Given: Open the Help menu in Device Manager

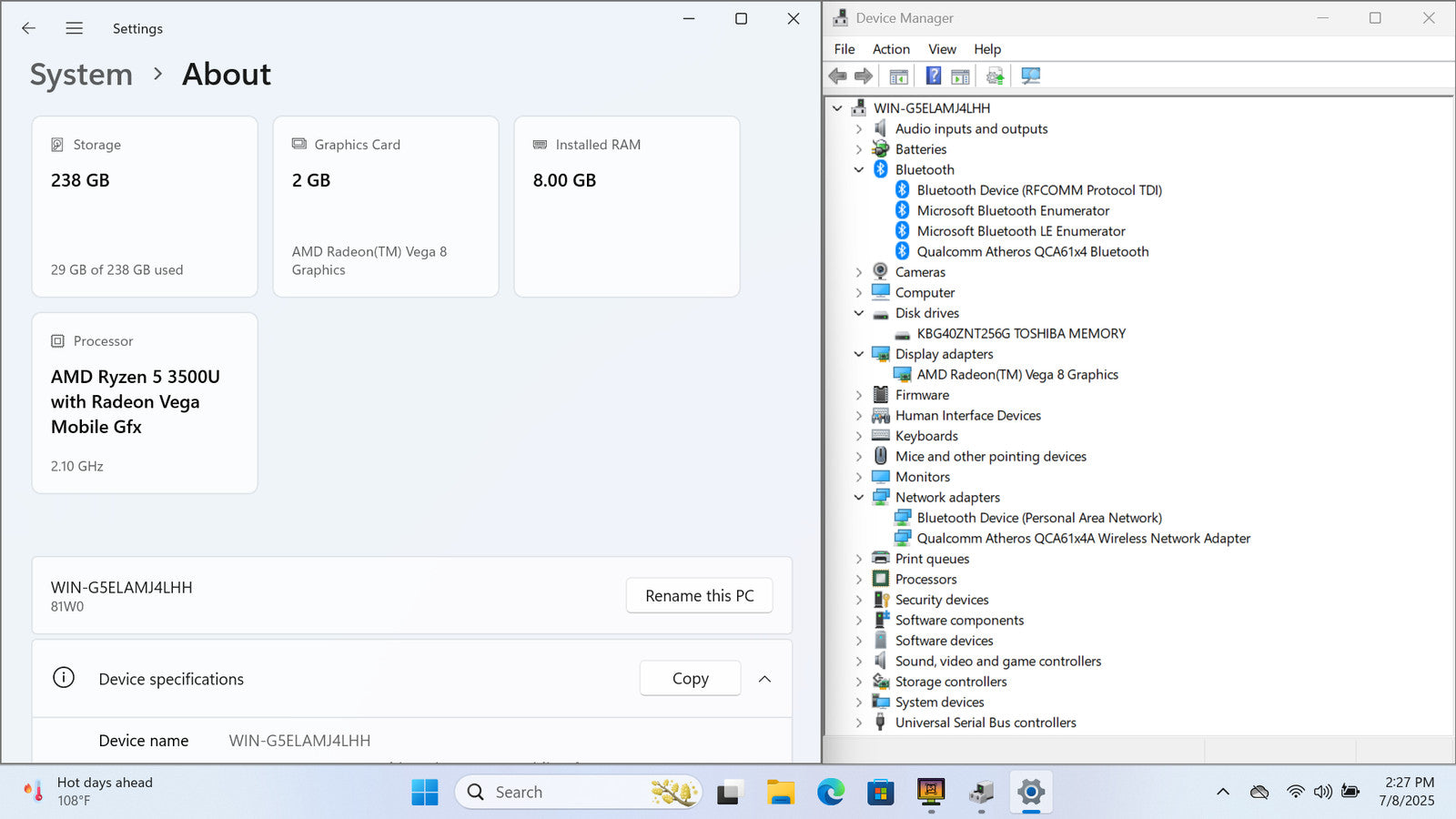Looking at the screenshot, I should tap(987, 49).
